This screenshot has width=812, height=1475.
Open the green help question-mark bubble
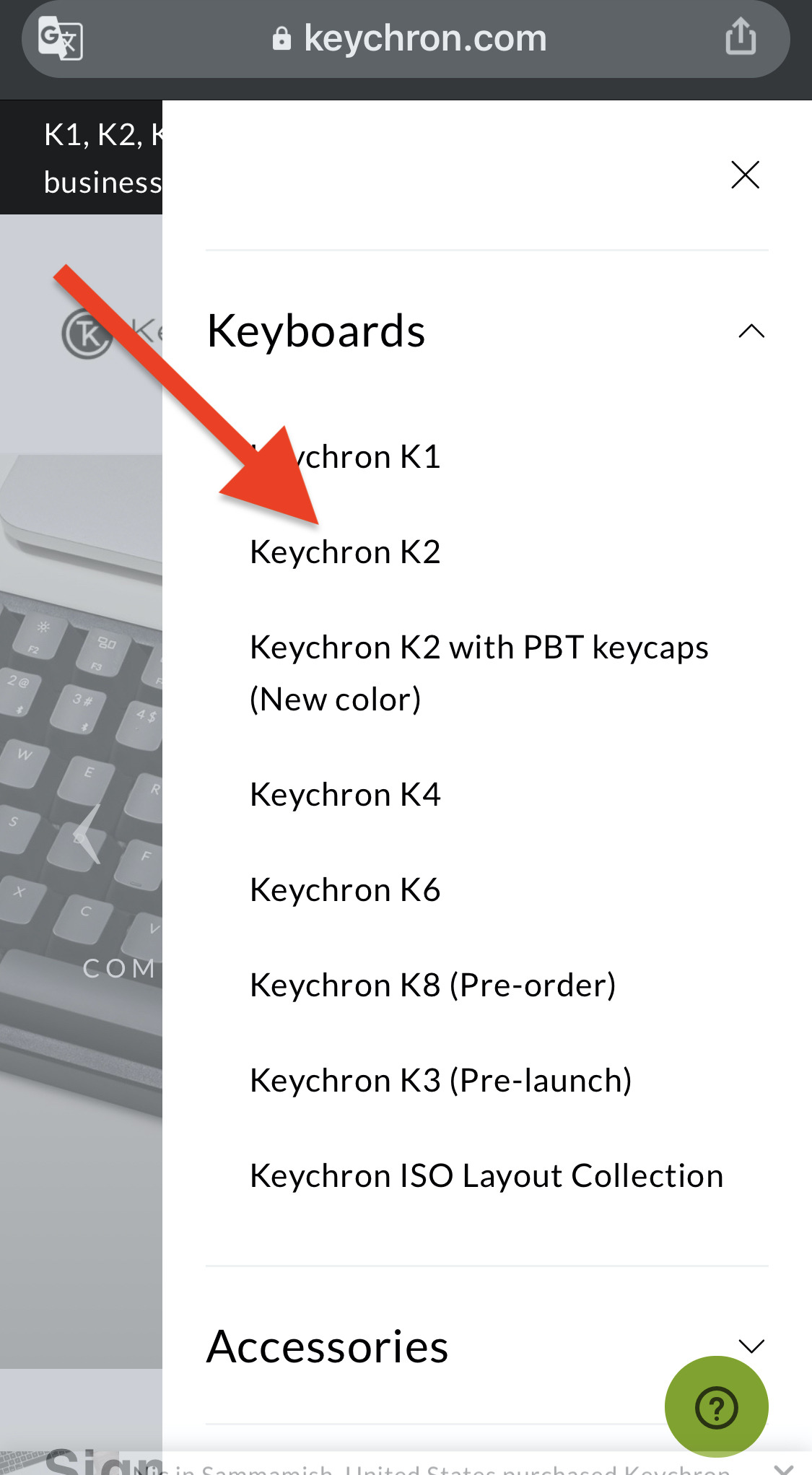pos(716,1406)
